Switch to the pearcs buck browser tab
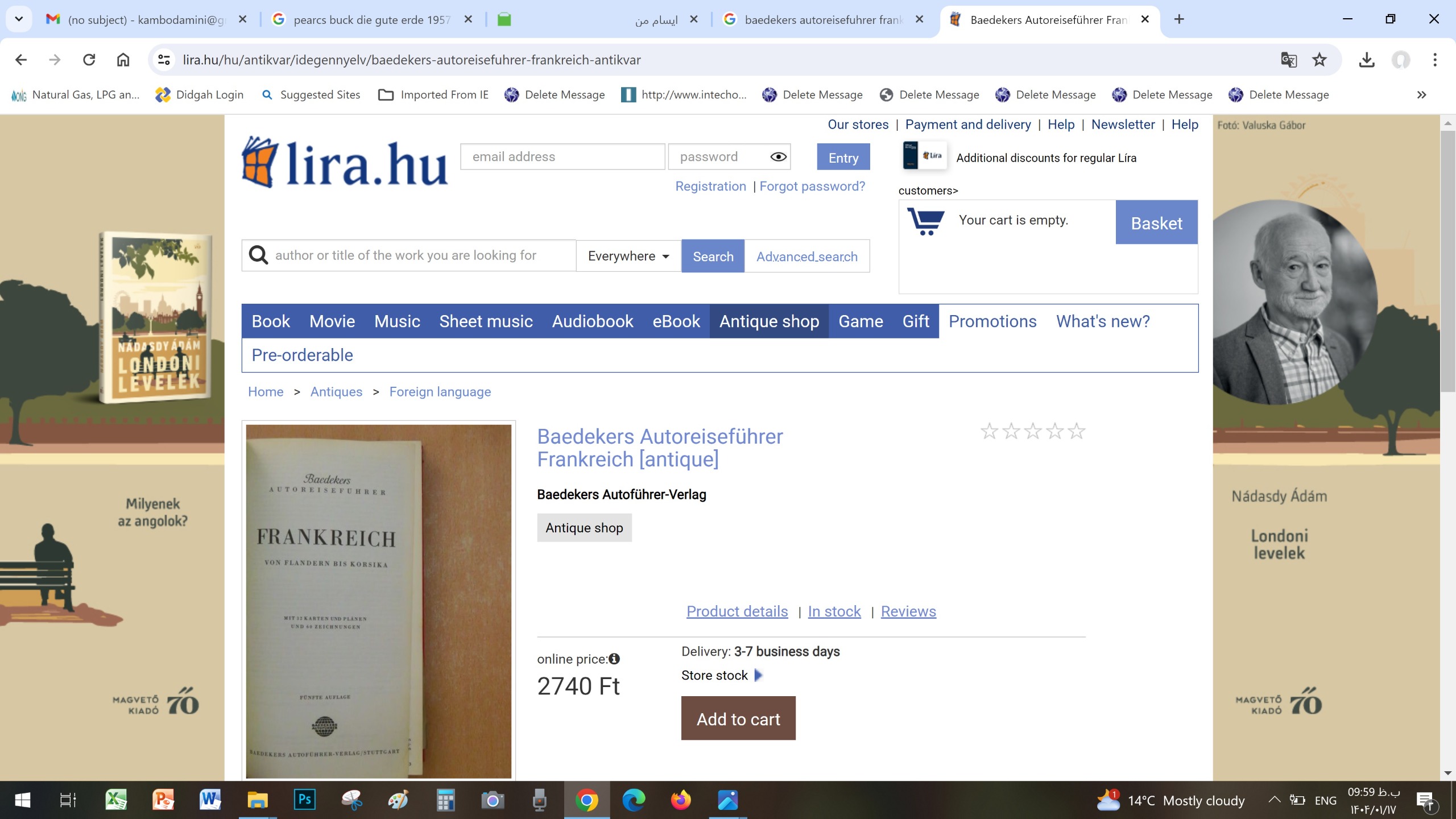Image resolution: width=1456 pixels, height=819 pixels. click(371, 20)
